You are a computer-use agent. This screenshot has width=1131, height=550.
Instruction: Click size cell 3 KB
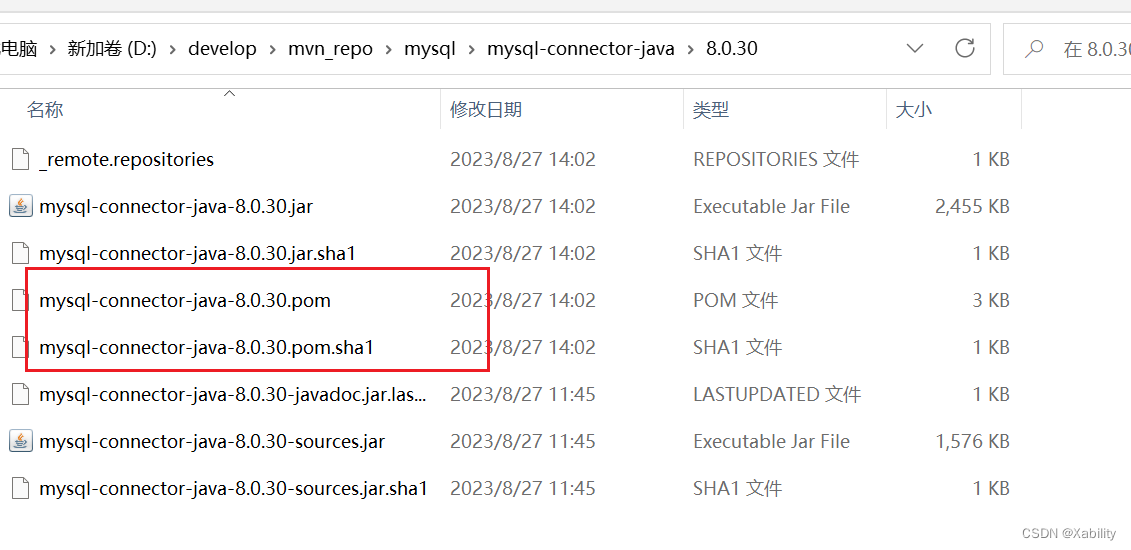click(x=990, y=300)
